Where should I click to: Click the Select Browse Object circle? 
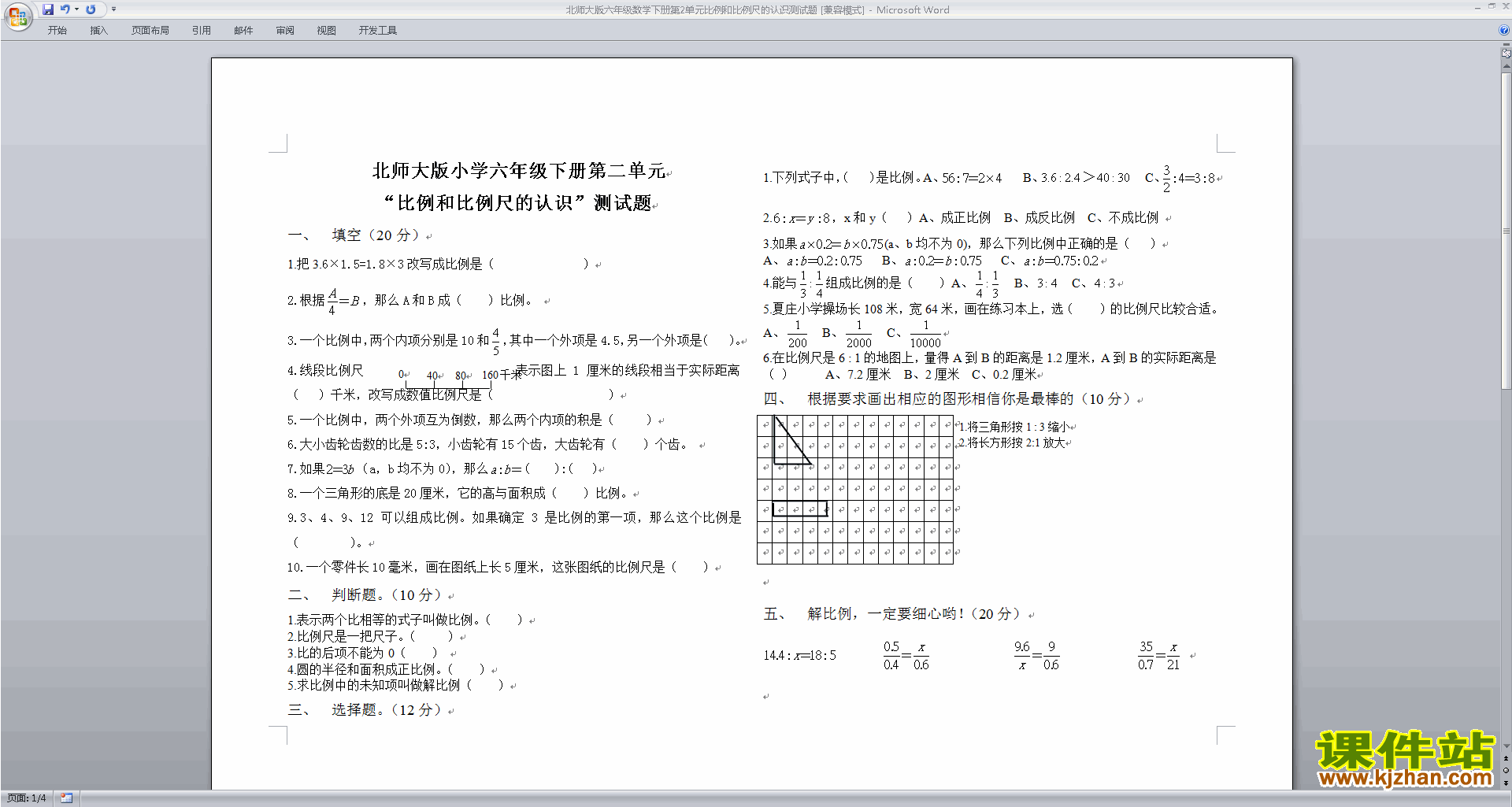tap(1506, 771)
